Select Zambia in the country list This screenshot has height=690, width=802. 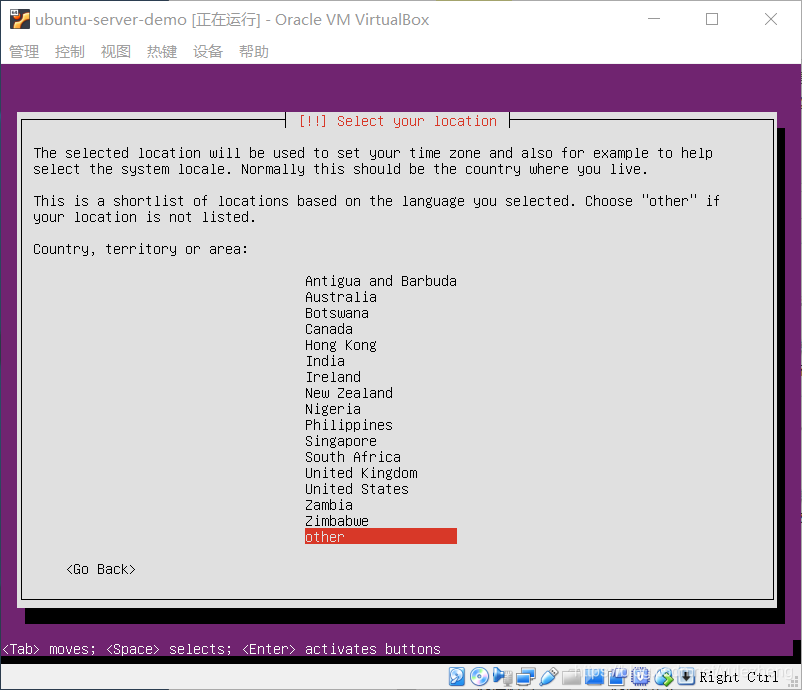[381, 505]
